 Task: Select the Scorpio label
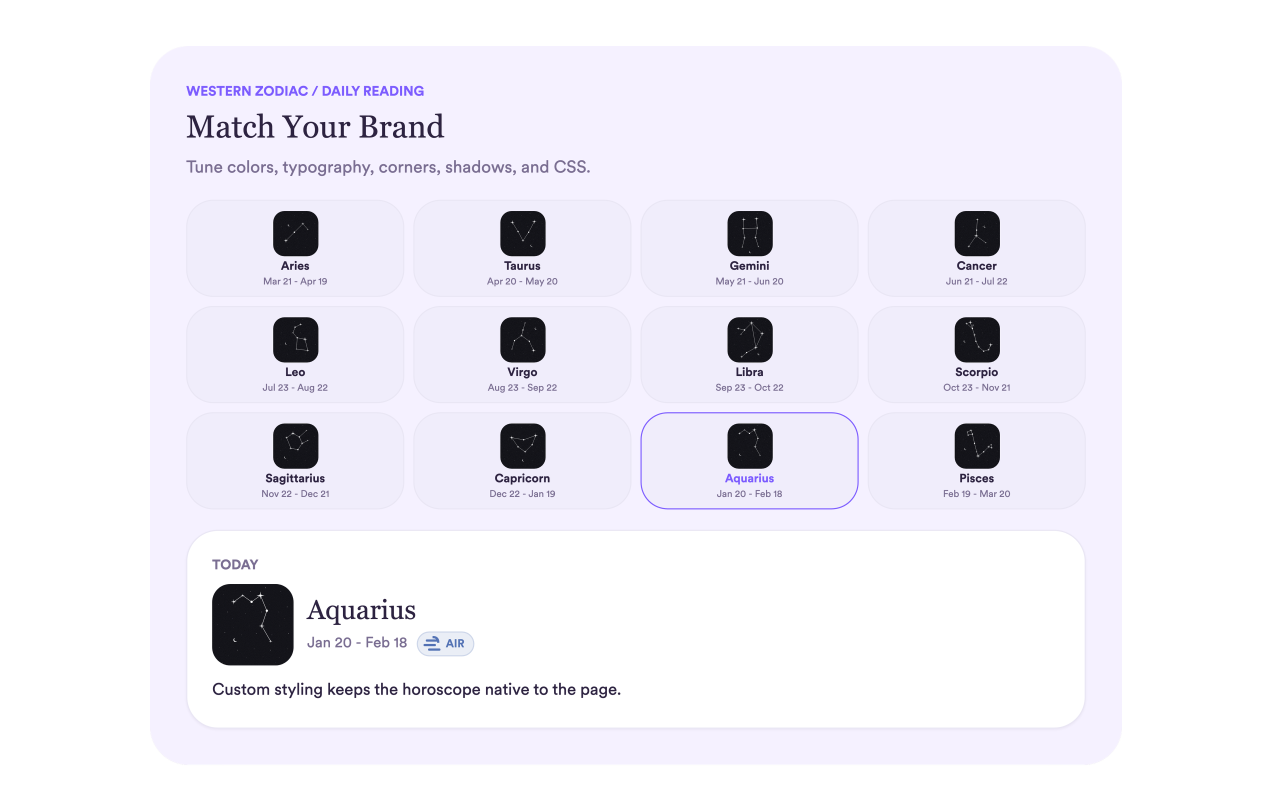pyautogui.click(x=976, y=372)
